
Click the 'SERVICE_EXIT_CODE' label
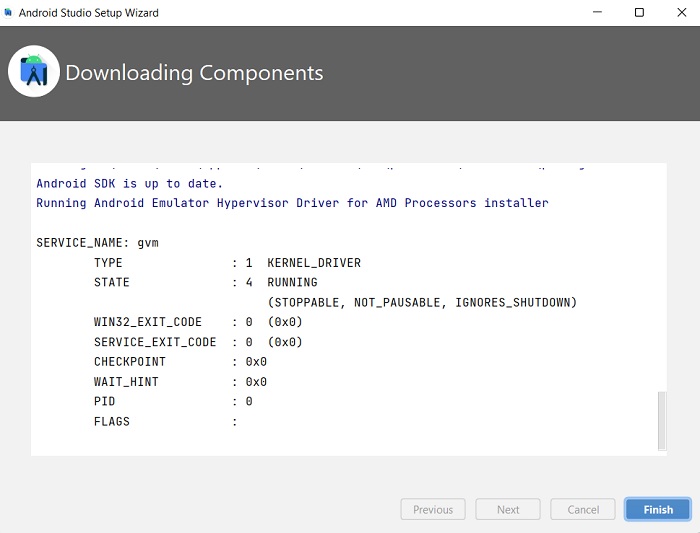click(x=155, y=342)
